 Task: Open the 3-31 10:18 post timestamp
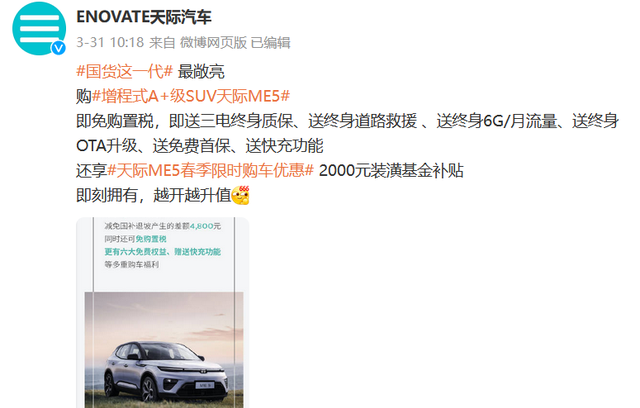point(110,42)
